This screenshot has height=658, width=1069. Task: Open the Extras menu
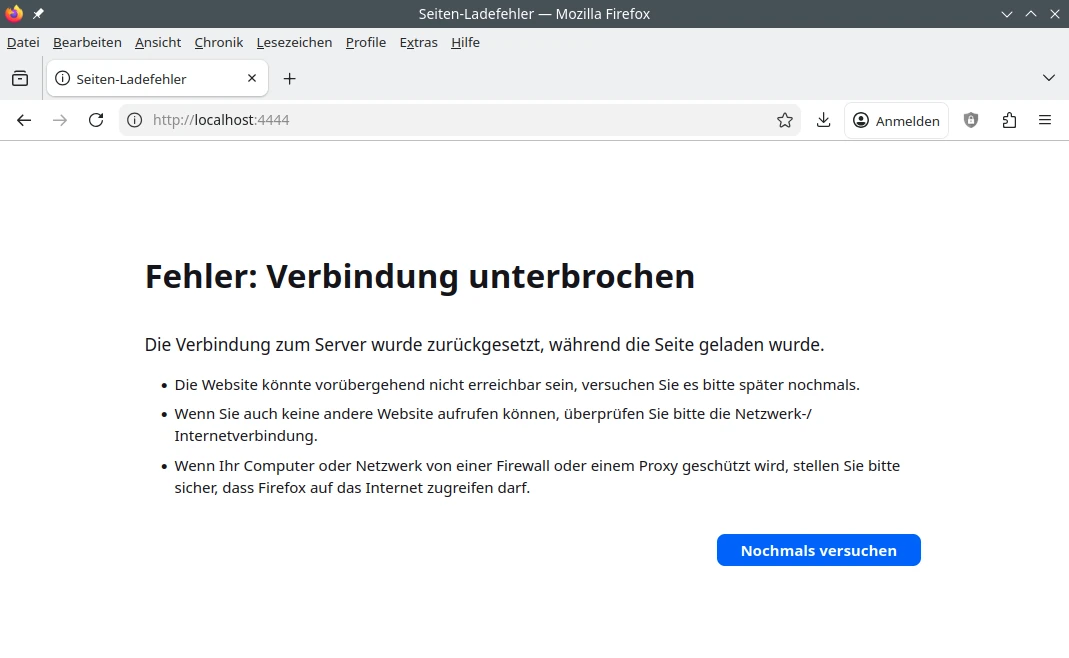pos(419,42)
